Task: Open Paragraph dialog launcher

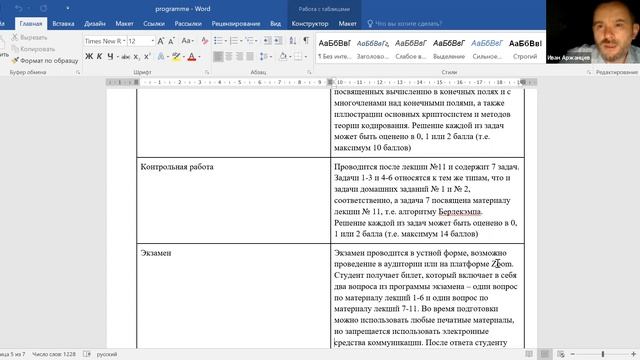Action: [309, 72]
